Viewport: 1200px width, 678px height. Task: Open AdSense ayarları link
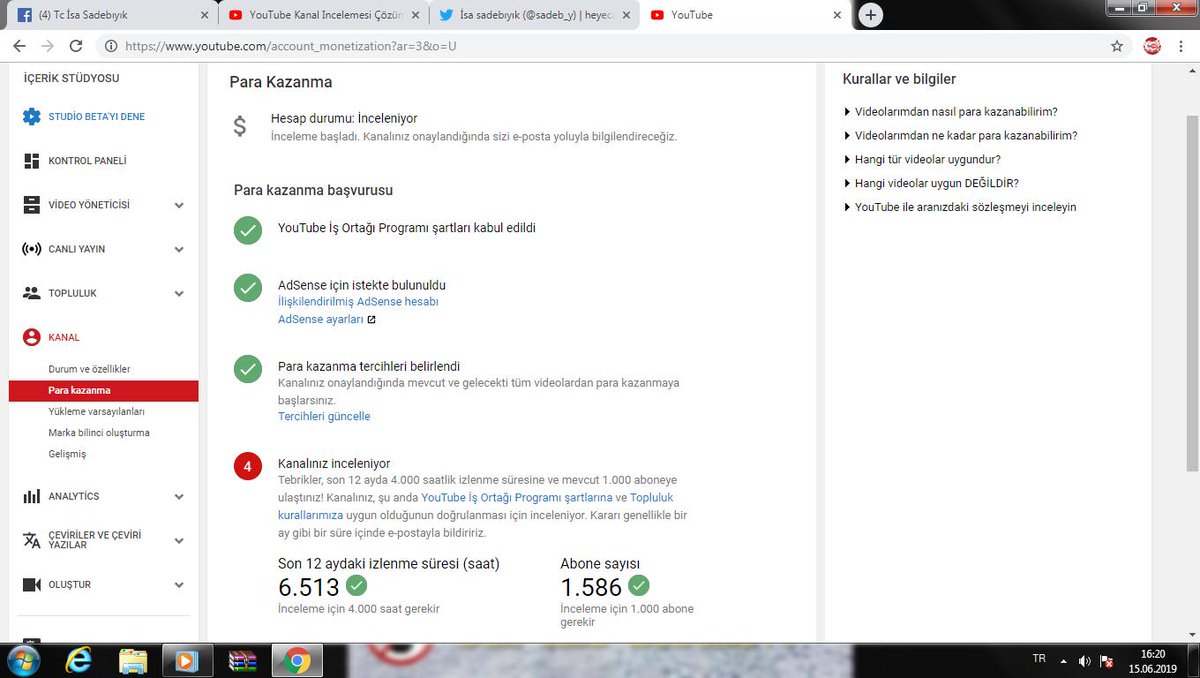[321, 320]
